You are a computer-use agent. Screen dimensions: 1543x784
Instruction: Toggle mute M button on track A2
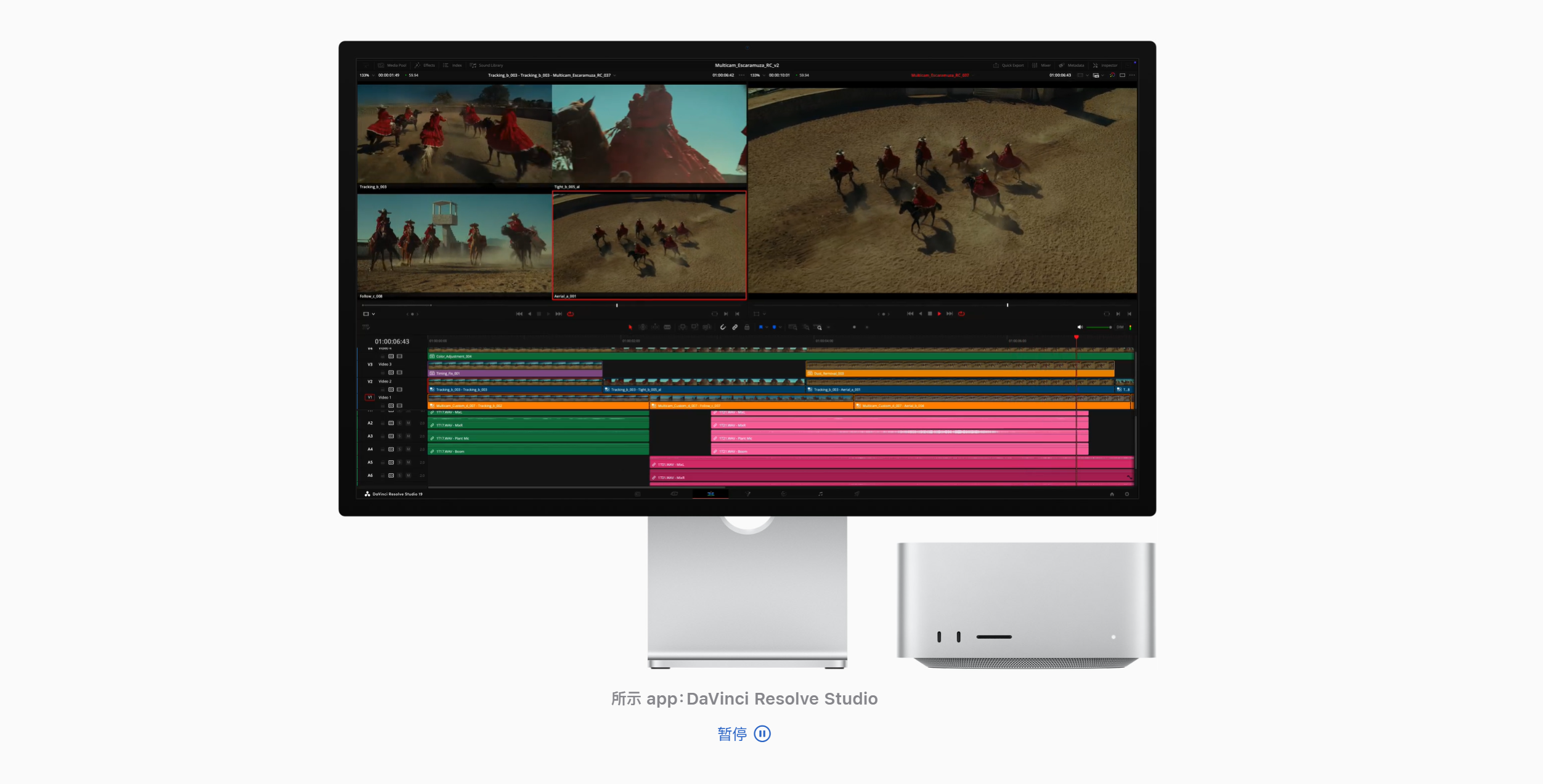click(408, 423)
